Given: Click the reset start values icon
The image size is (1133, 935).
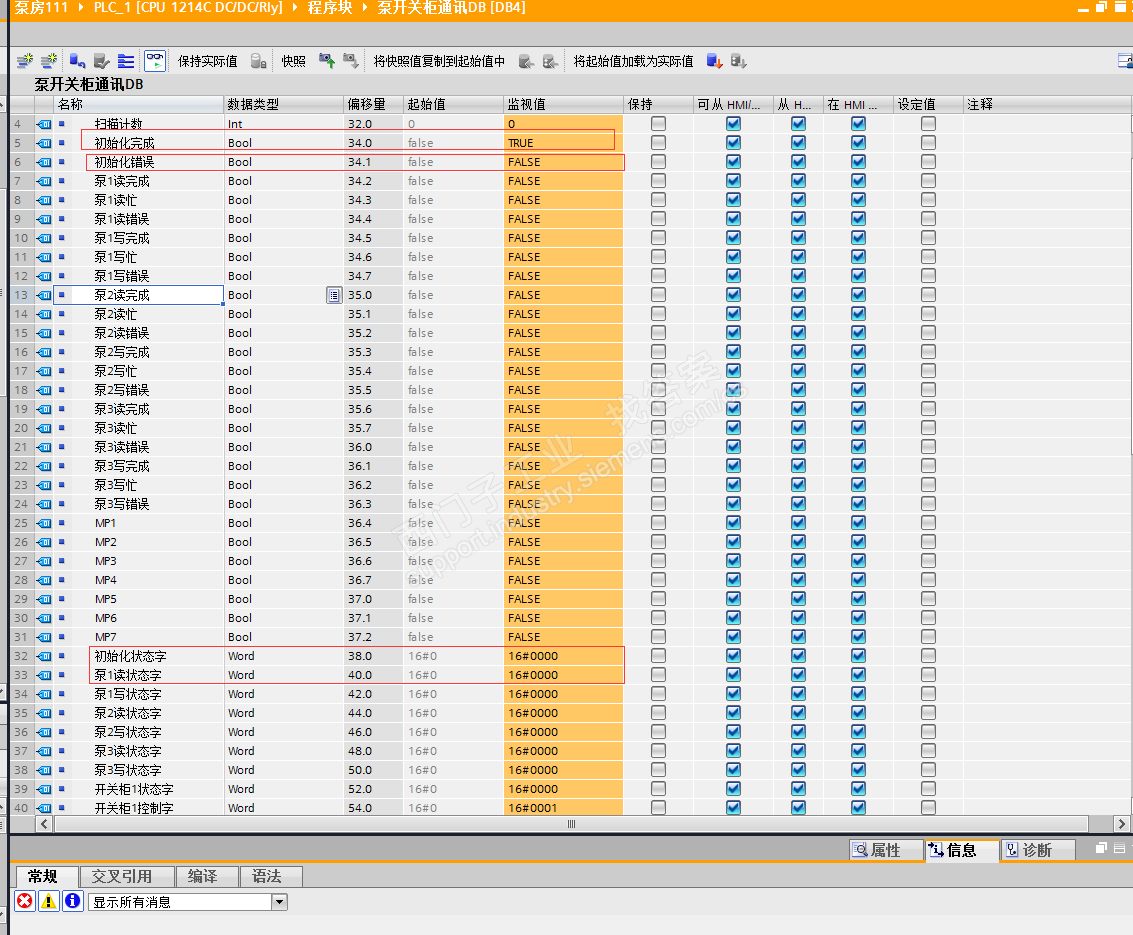Looking at the screenshot, I should point(77,61).
